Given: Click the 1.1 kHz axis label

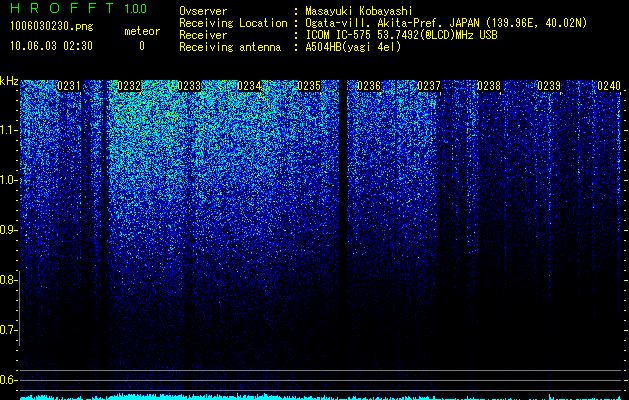Looking at the screenshot, I should click(8, 130).
